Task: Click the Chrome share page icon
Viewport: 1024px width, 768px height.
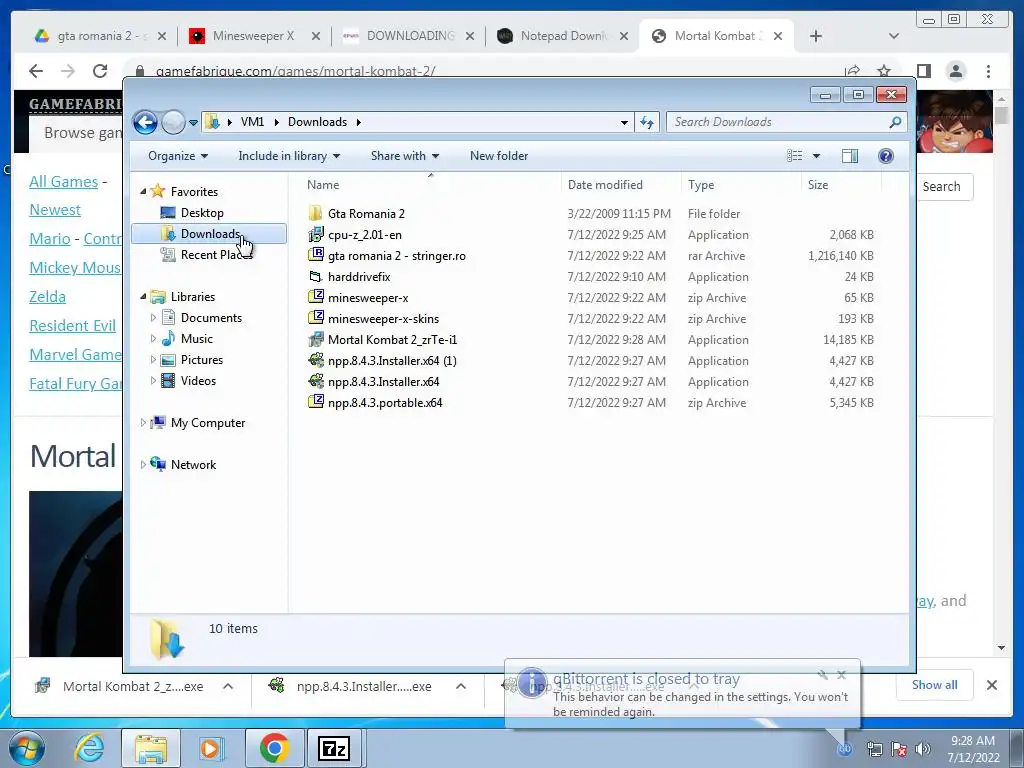Action: pos(852,71)
